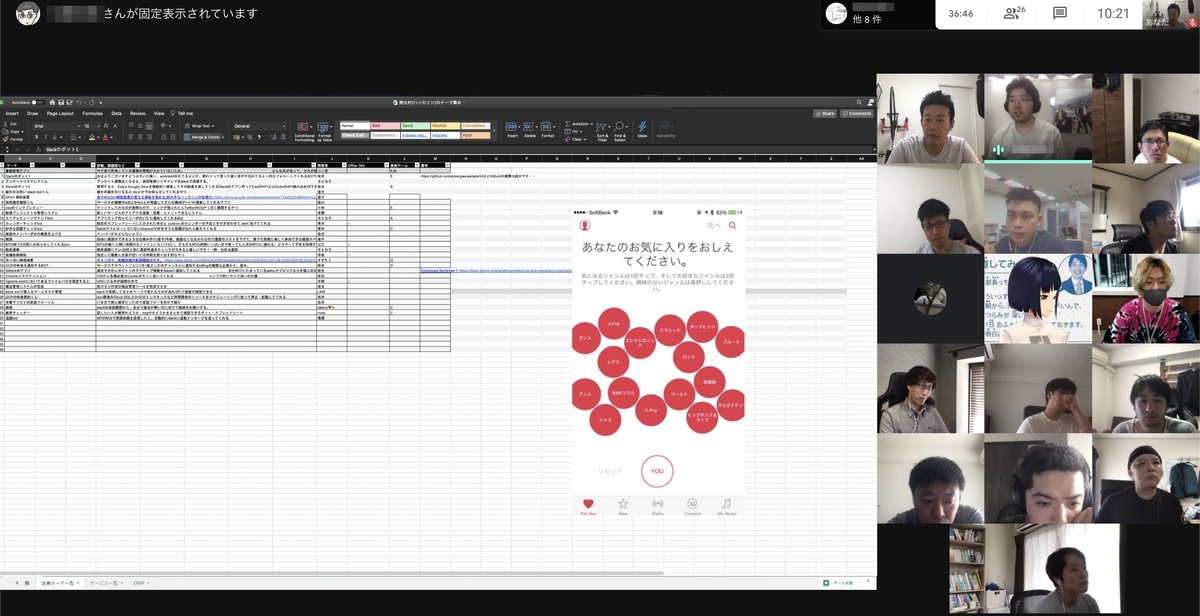
Task: Tap the ロック genre bubble
Action: pyautogui.click(x=688, y=356)
